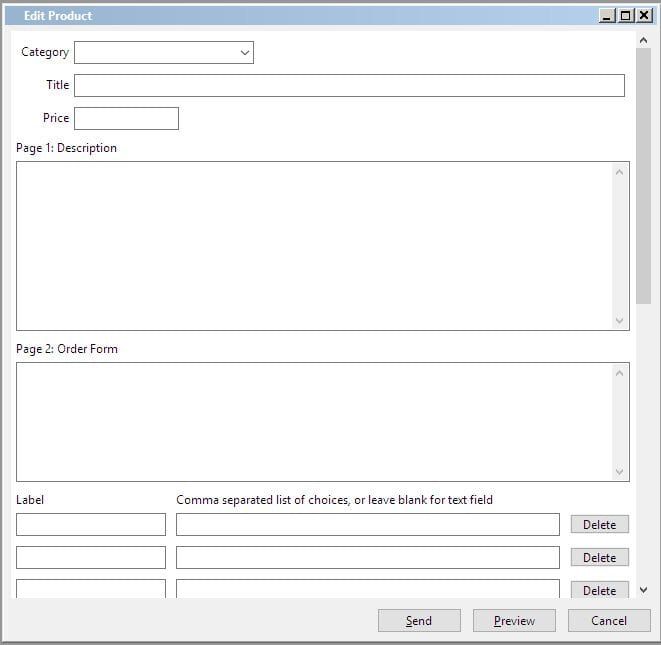Image resolution: width=661 pixels, height=645 pixels.
Task: Delete the first label row
Action: pos(599,524)
